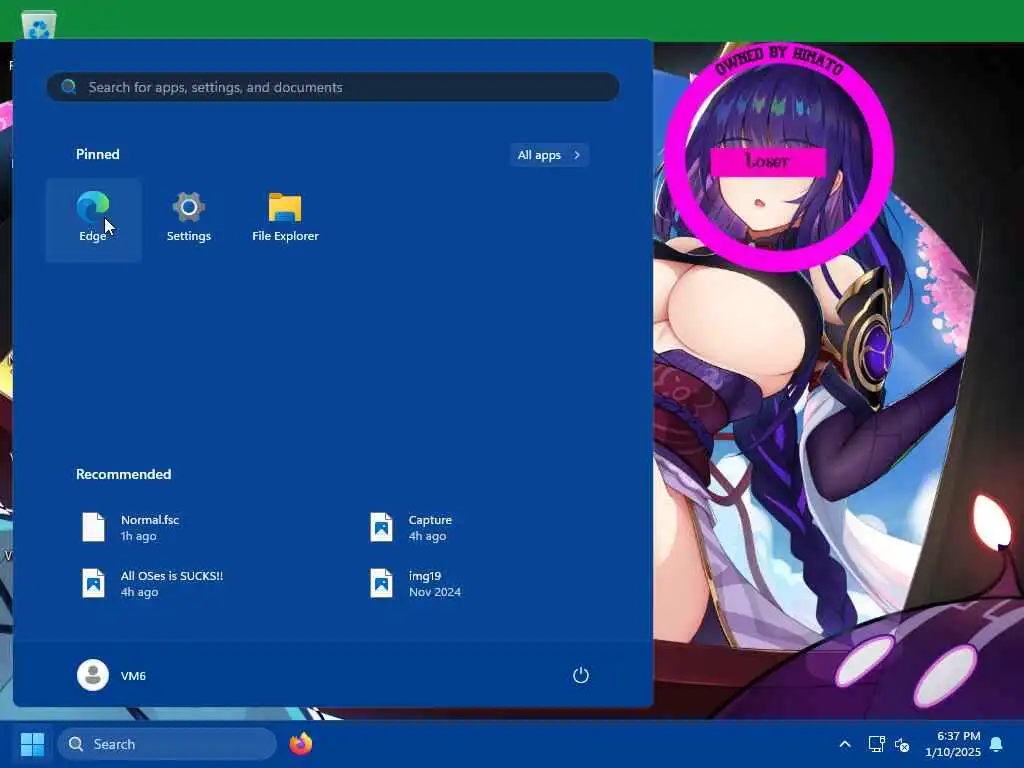1024x768 pixels.
Task: Launch File Explorer from Pinned
Action: point(285,219)
